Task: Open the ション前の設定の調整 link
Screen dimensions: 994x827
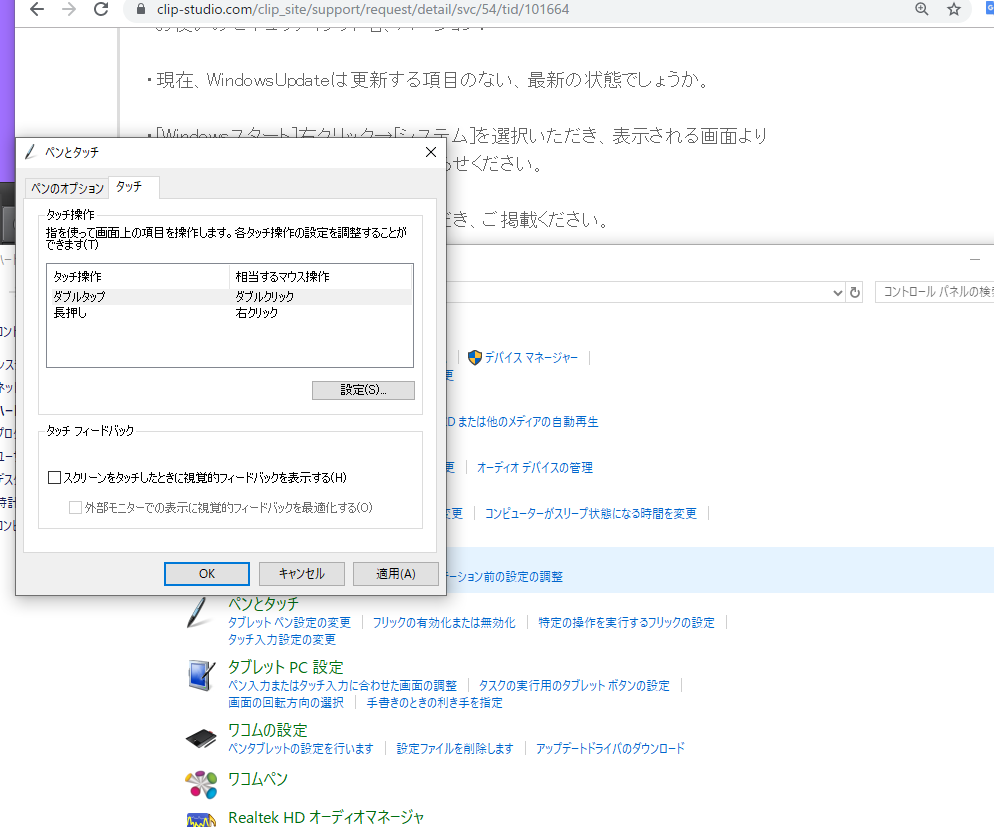Action: click(505, 577)
